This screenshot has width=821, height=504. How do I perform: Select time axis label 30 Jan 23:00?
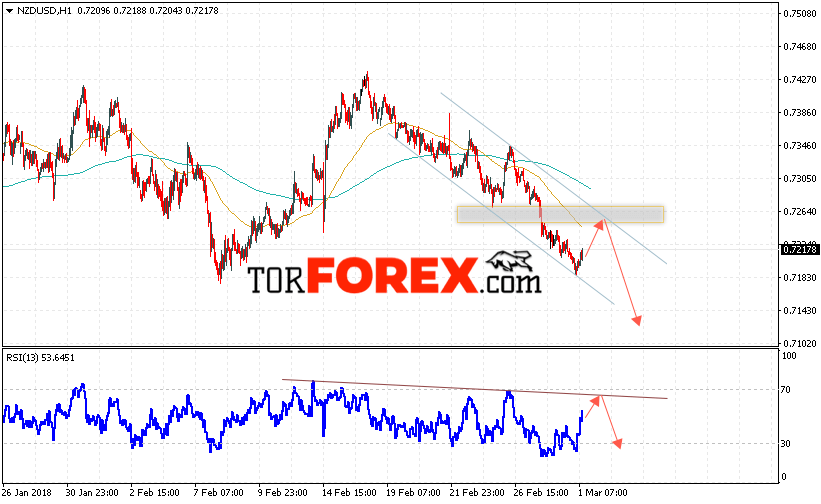(92, 492)
